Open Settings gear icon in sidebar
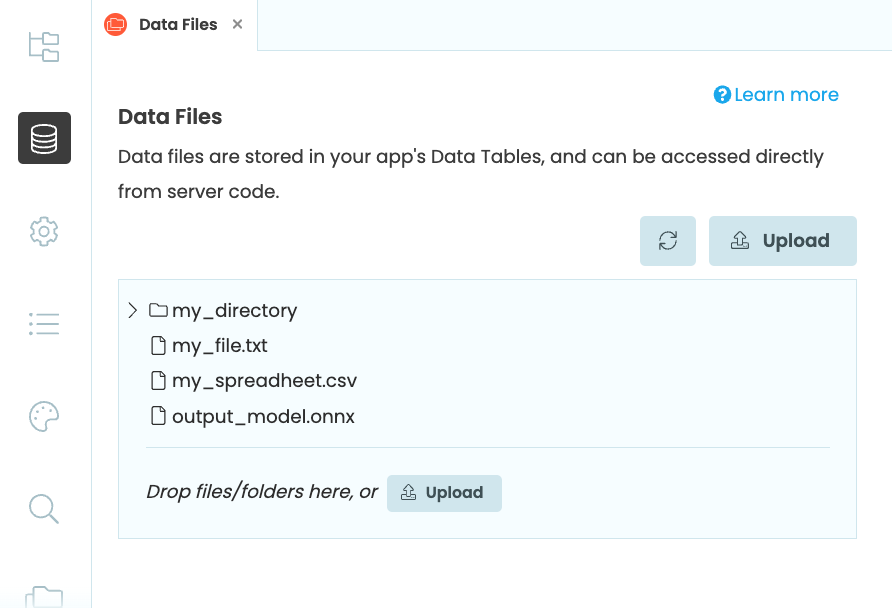 (44, 232)
